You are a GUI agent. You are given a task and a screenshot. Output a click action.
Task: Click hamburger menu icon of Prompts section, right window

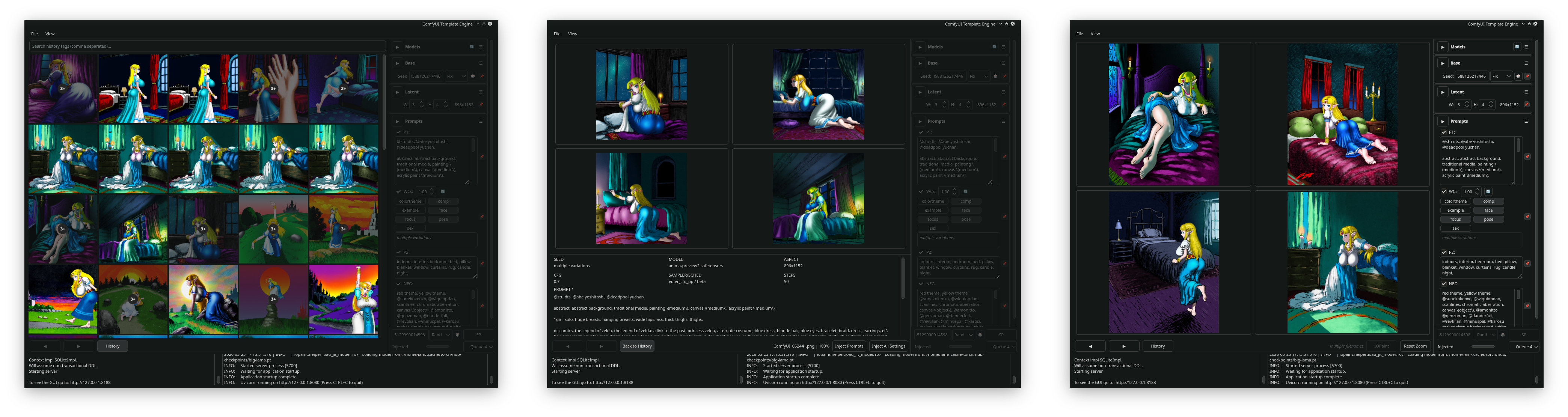point(1526,121)
